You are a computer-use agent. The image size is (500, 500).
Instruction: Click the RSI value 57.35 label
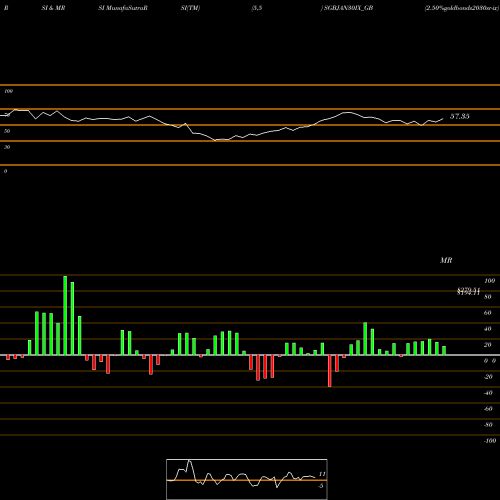(x=460, y=116)
